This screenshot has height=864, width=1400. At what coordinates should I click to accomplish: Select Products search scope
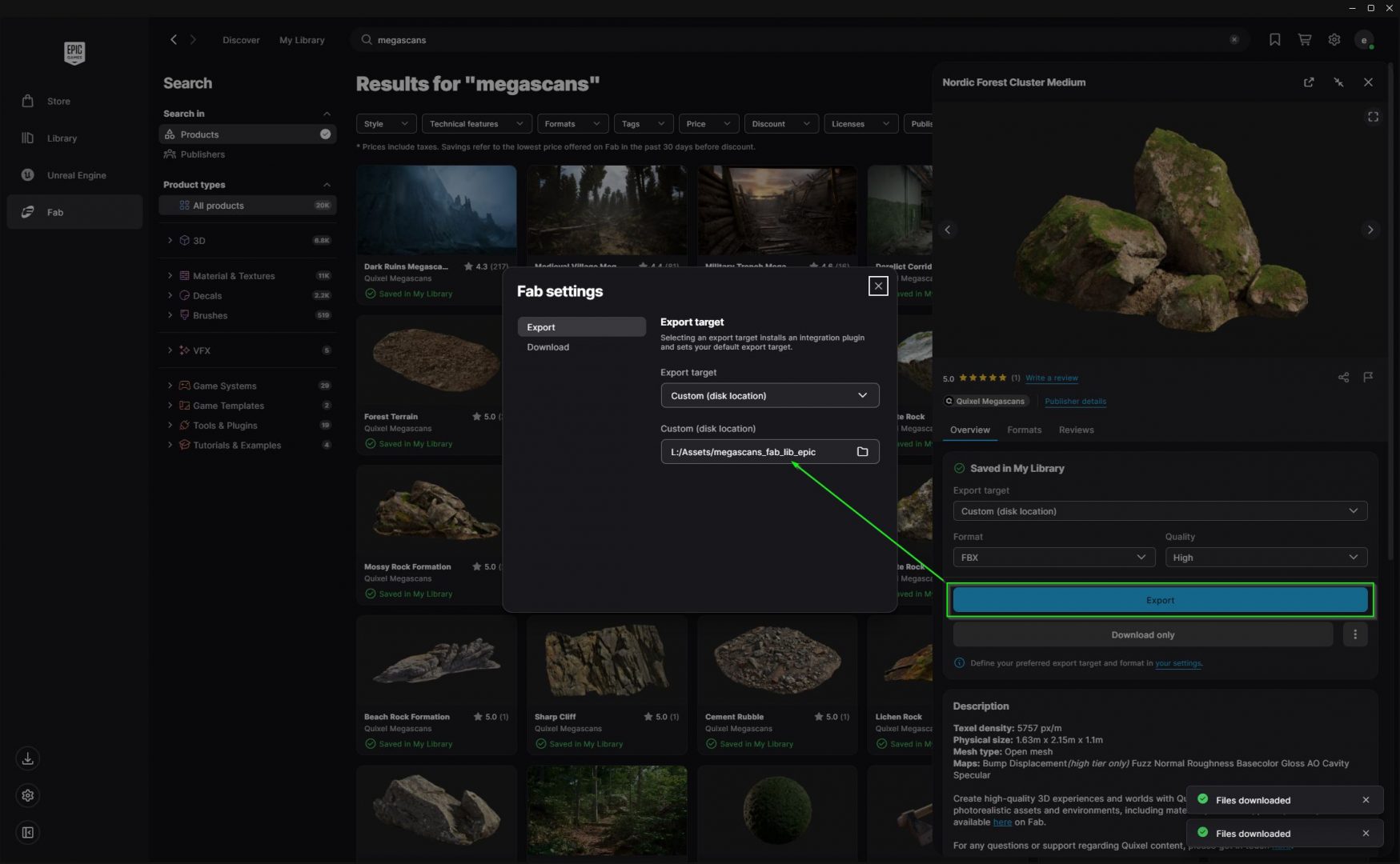(x=247, y=134)
